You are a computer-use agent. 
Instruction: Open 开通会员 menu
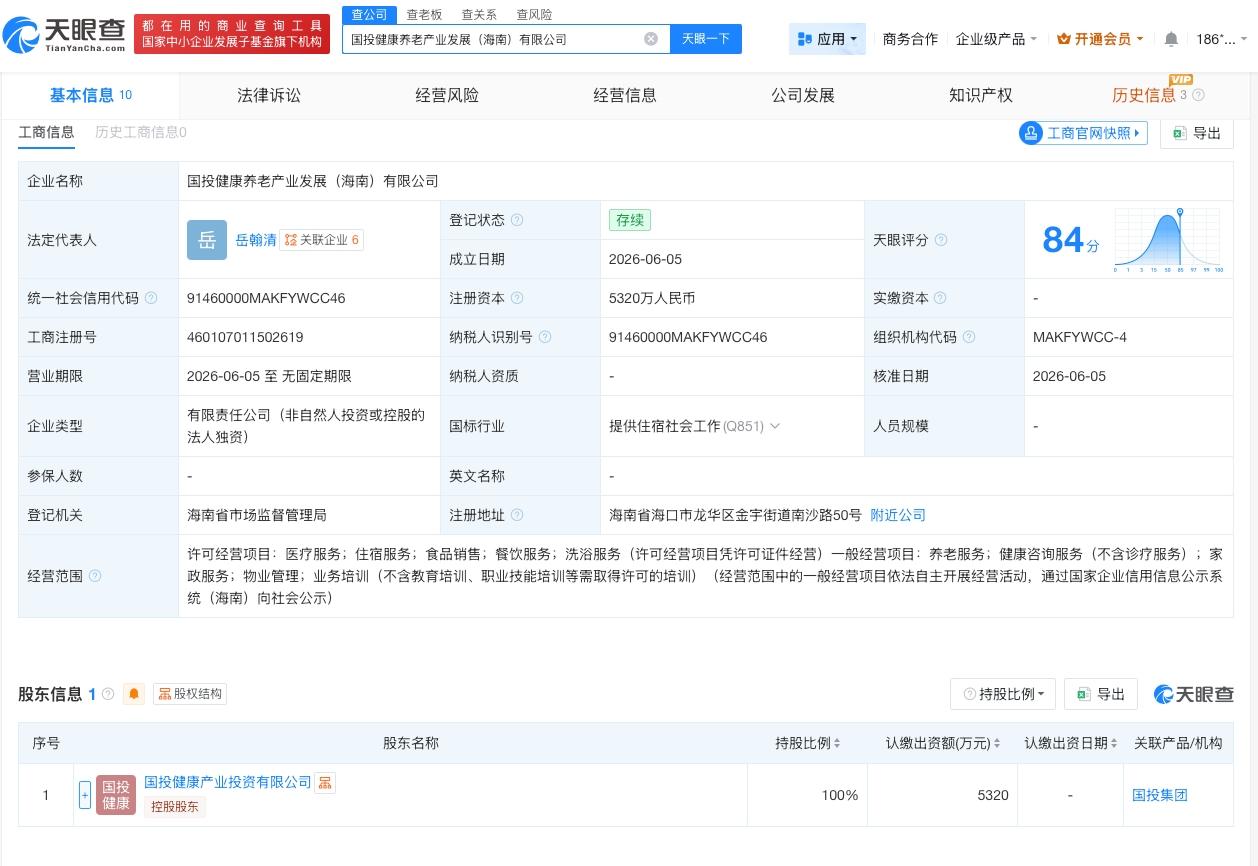click(x=1100, y=39)
